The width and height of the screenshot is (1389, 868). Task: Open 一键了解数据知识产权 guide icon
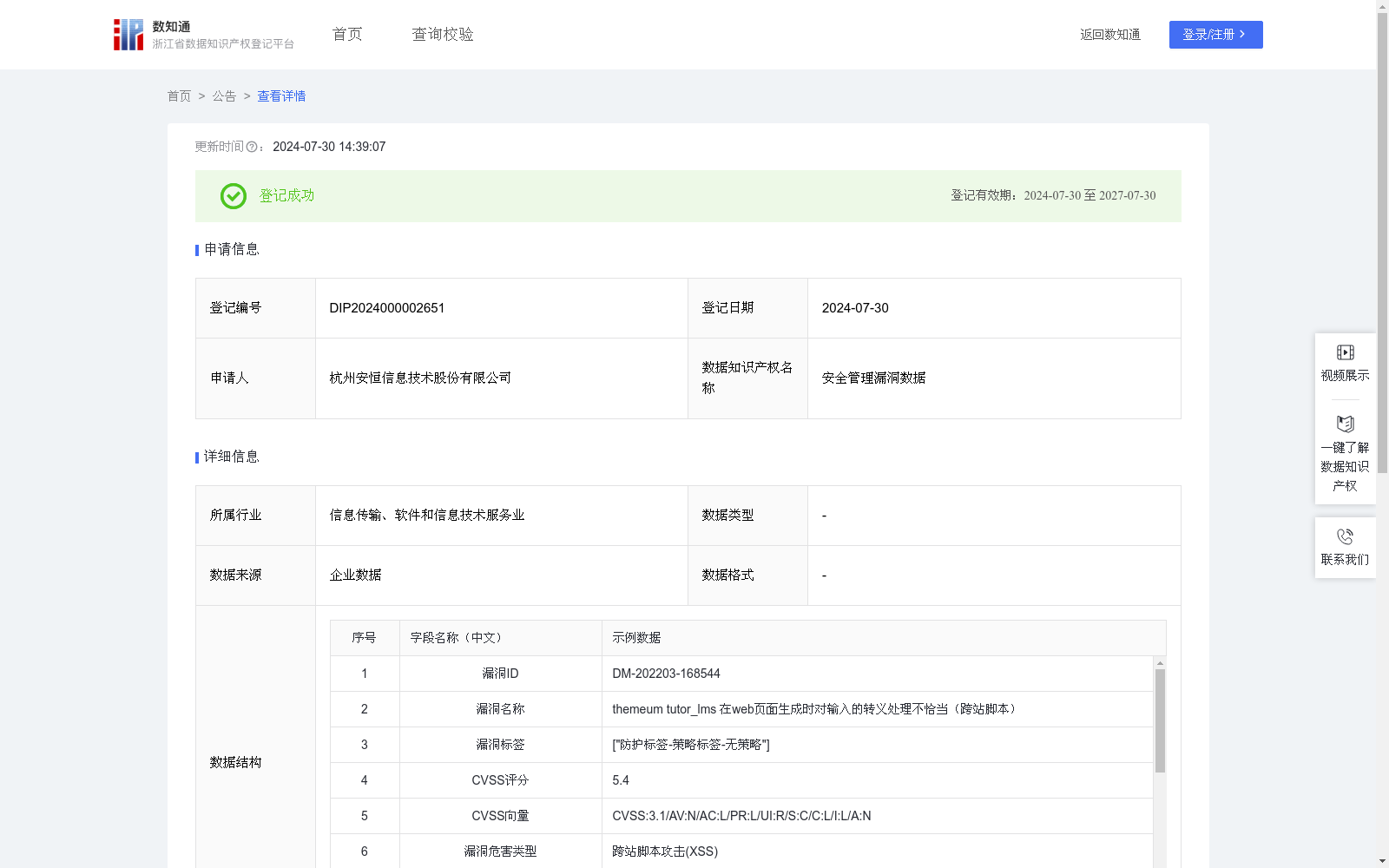[1345, 424]
